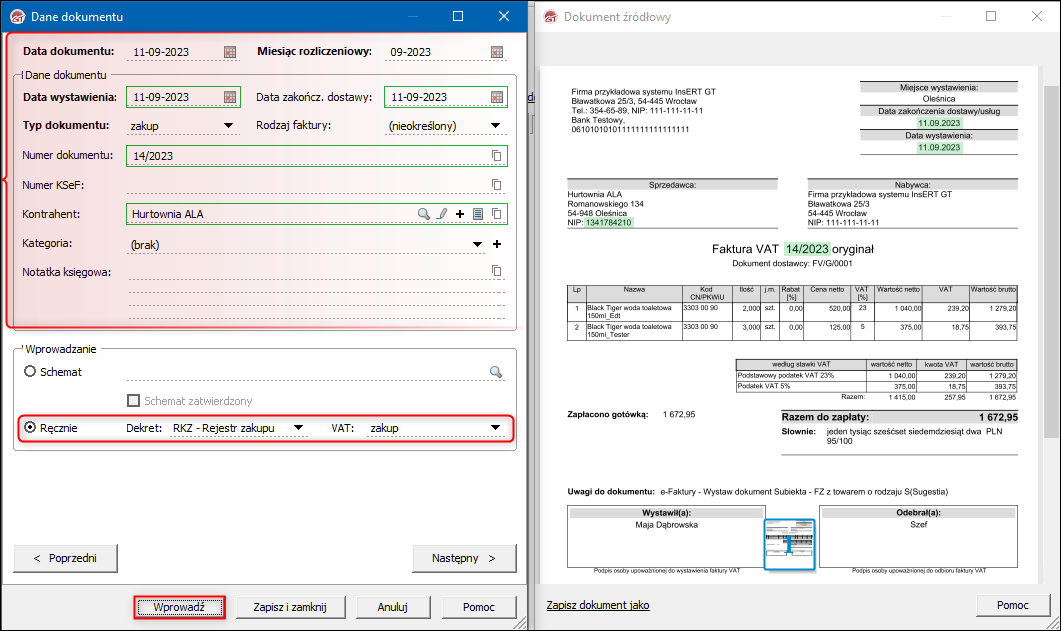1061x631 pixels.
Task: Open the kontrahent list icon
Action: [x=478, y=213]
